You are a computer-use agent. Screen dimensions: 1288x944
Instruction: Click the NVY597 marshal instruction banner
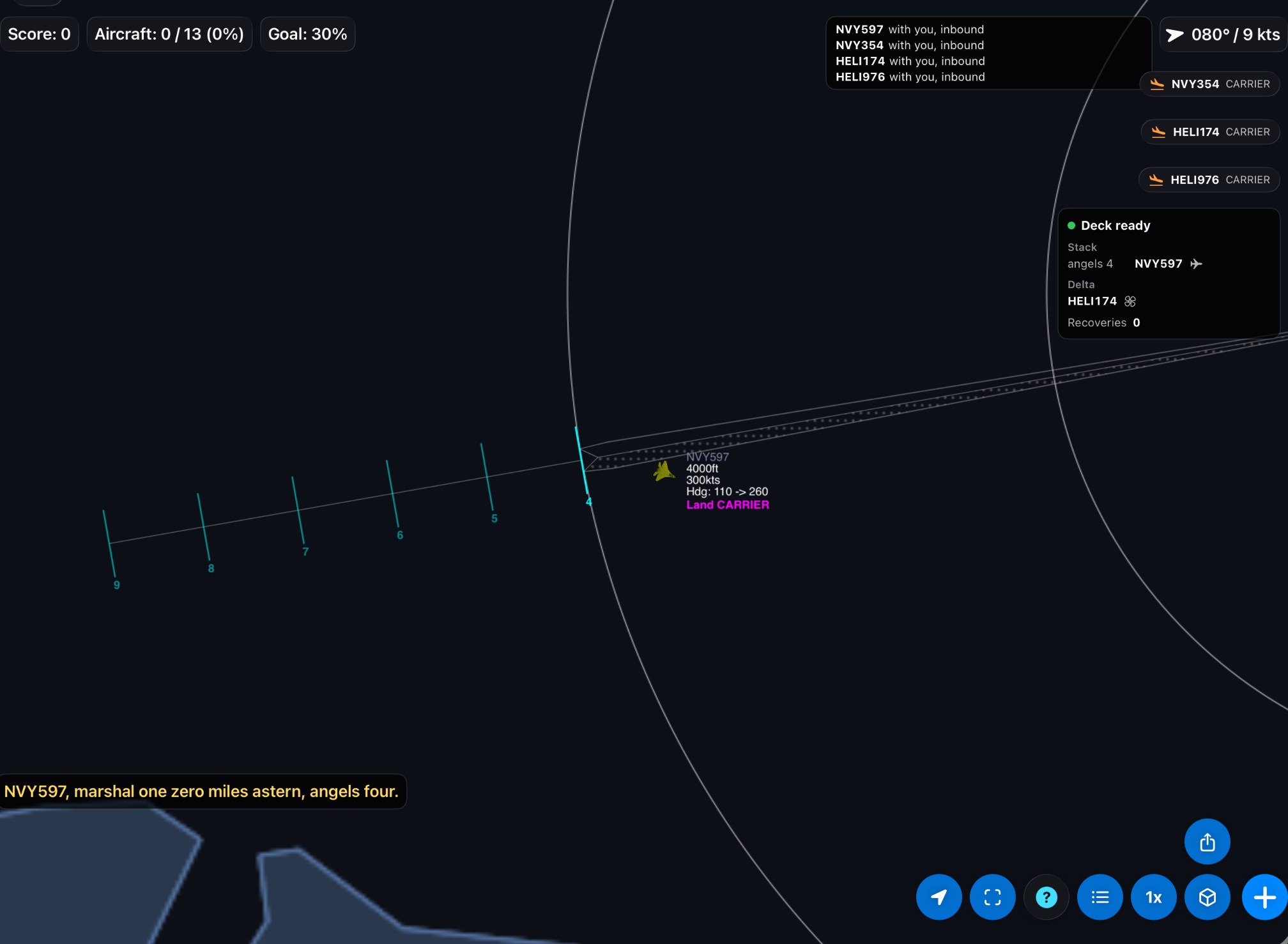(x=202, y=791)
